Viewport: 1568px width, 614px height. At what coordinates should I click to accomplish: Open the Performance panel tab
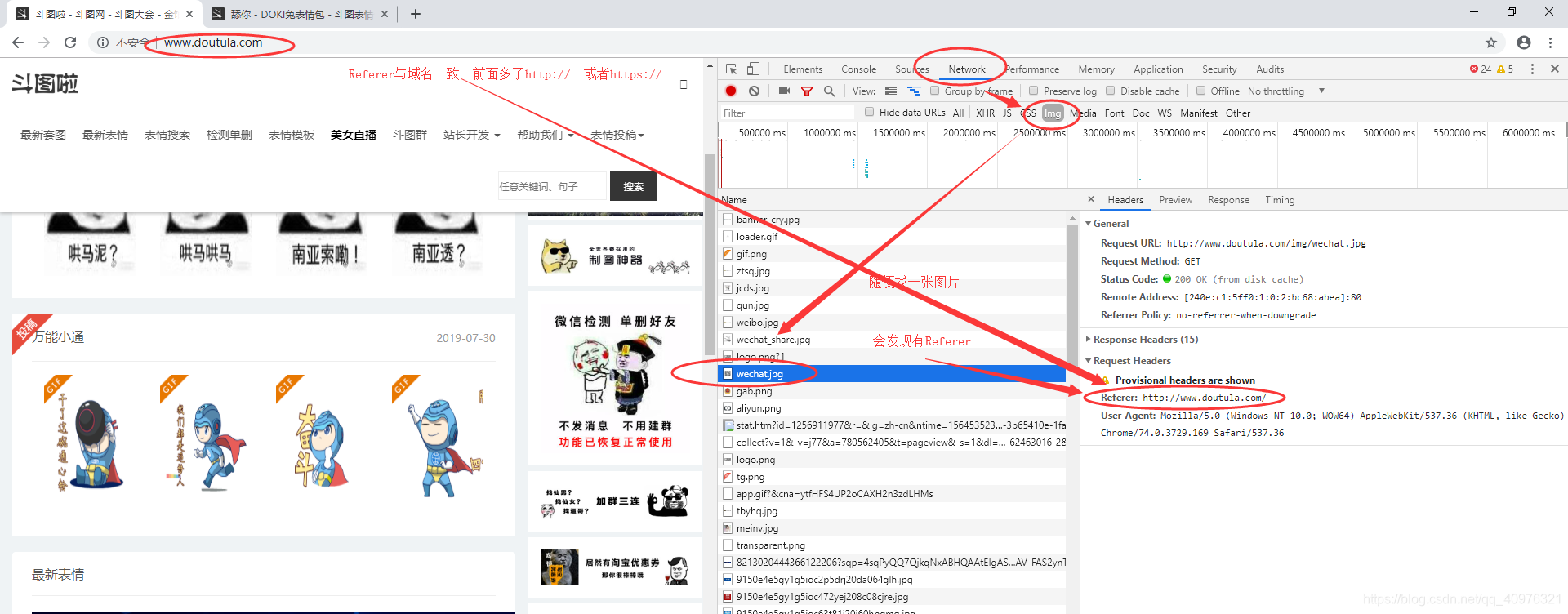pos(1032,69)
